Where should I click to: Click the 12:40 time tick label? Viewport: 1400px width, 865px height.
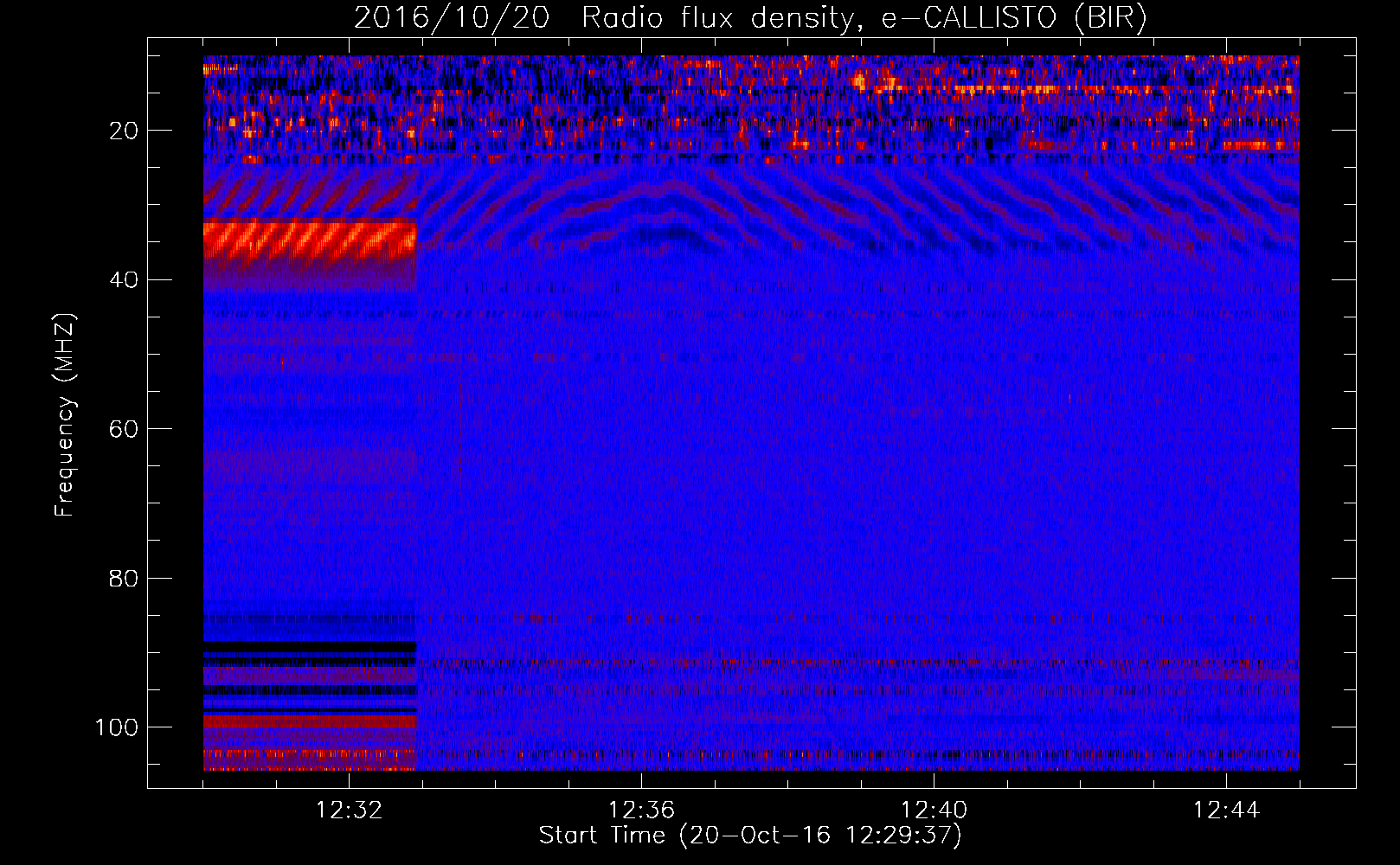coord(934,811)
